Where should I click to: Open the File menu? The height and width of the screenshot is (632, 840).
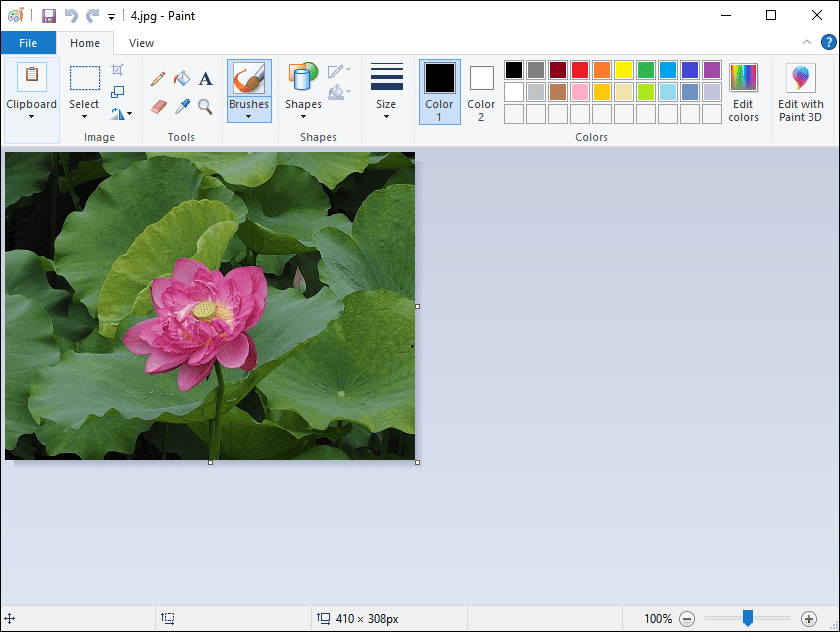[29, 43]
